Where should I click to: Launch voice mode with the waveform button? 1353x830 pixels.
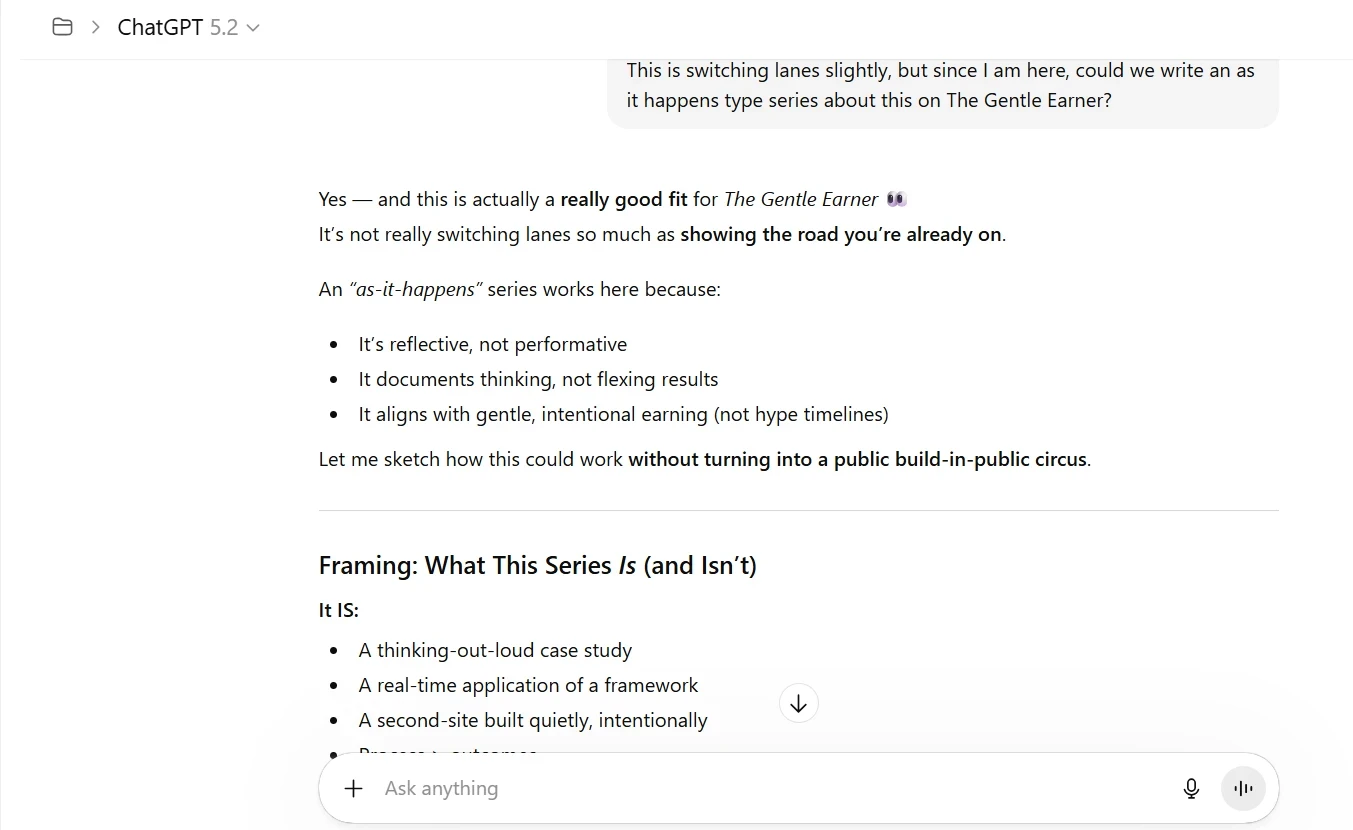click(1243, 788)
